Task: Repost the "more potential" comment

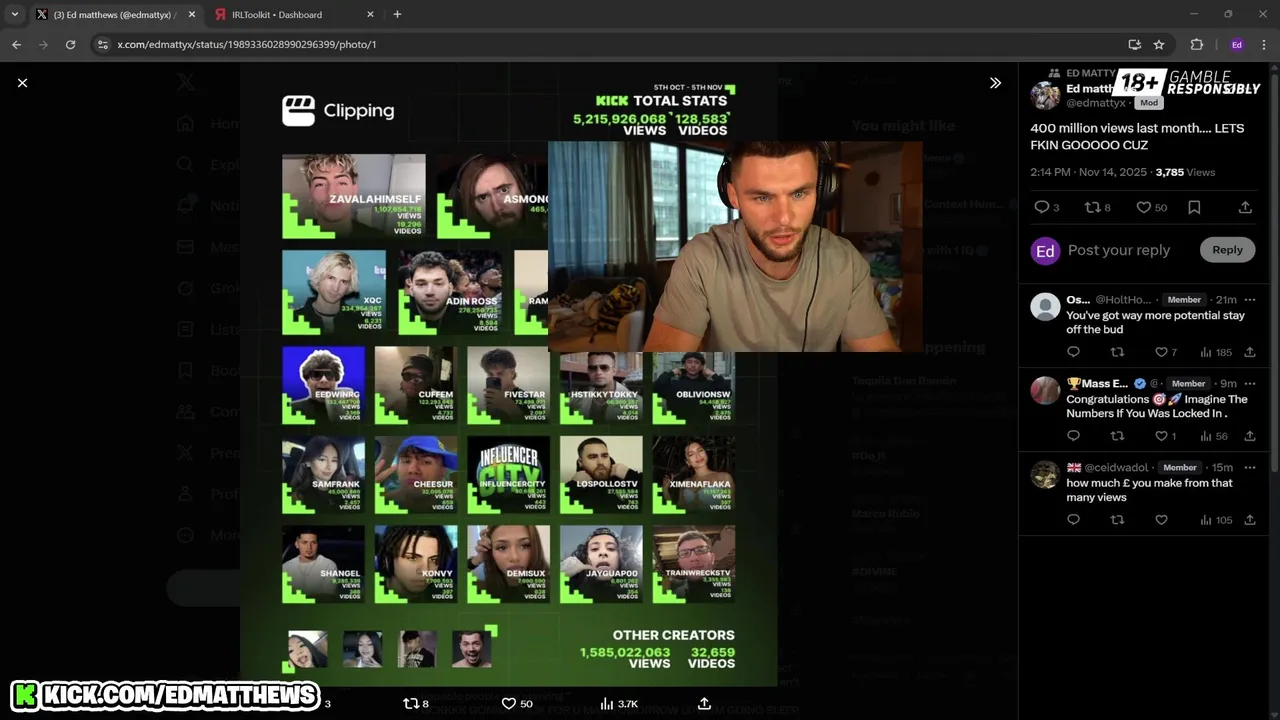Action: point(1118,352)
